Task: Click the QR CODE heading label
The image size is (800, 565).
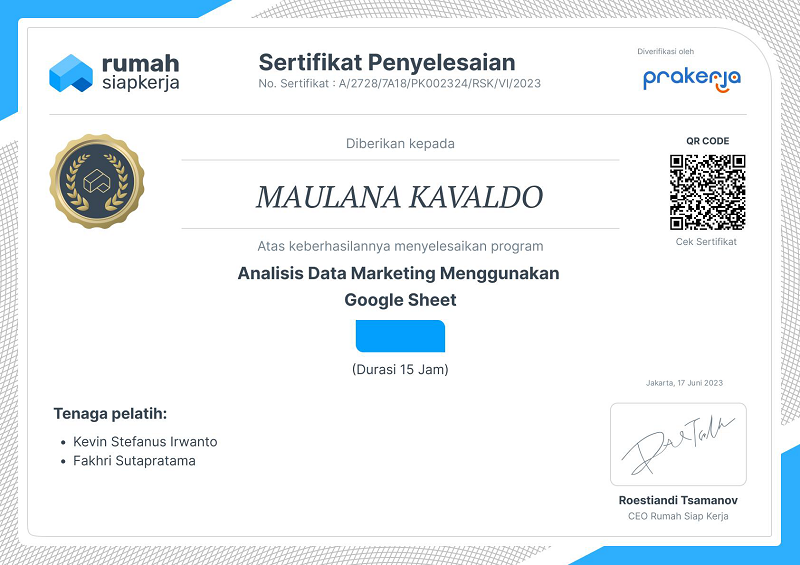Action: pos(707,141)
